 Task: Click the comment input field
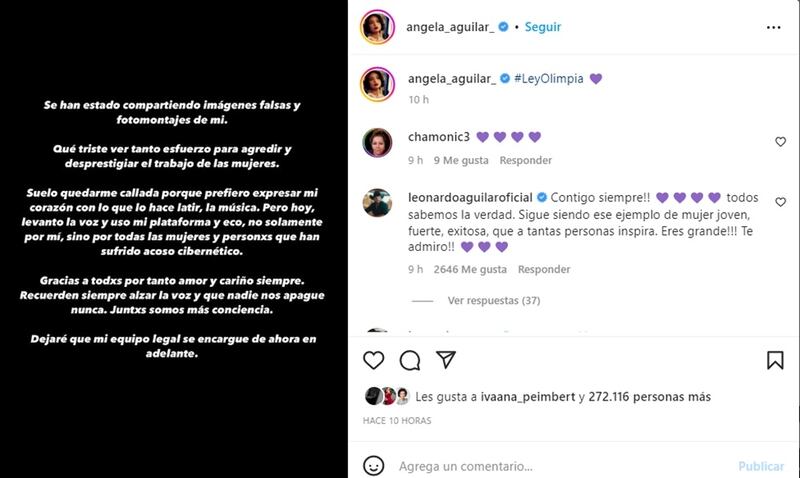click(x=561, y=466)
